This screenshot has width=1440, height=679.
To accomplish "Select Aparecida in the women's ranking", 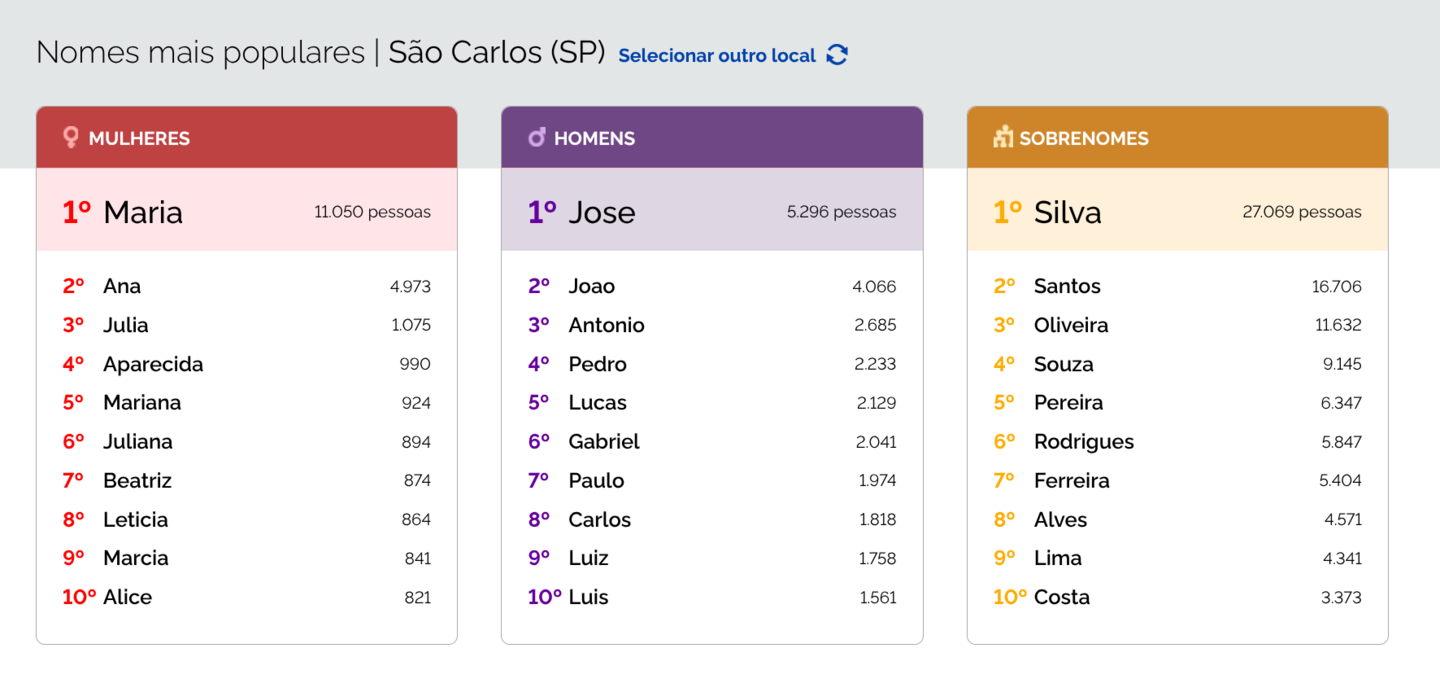I will (153, 364).
